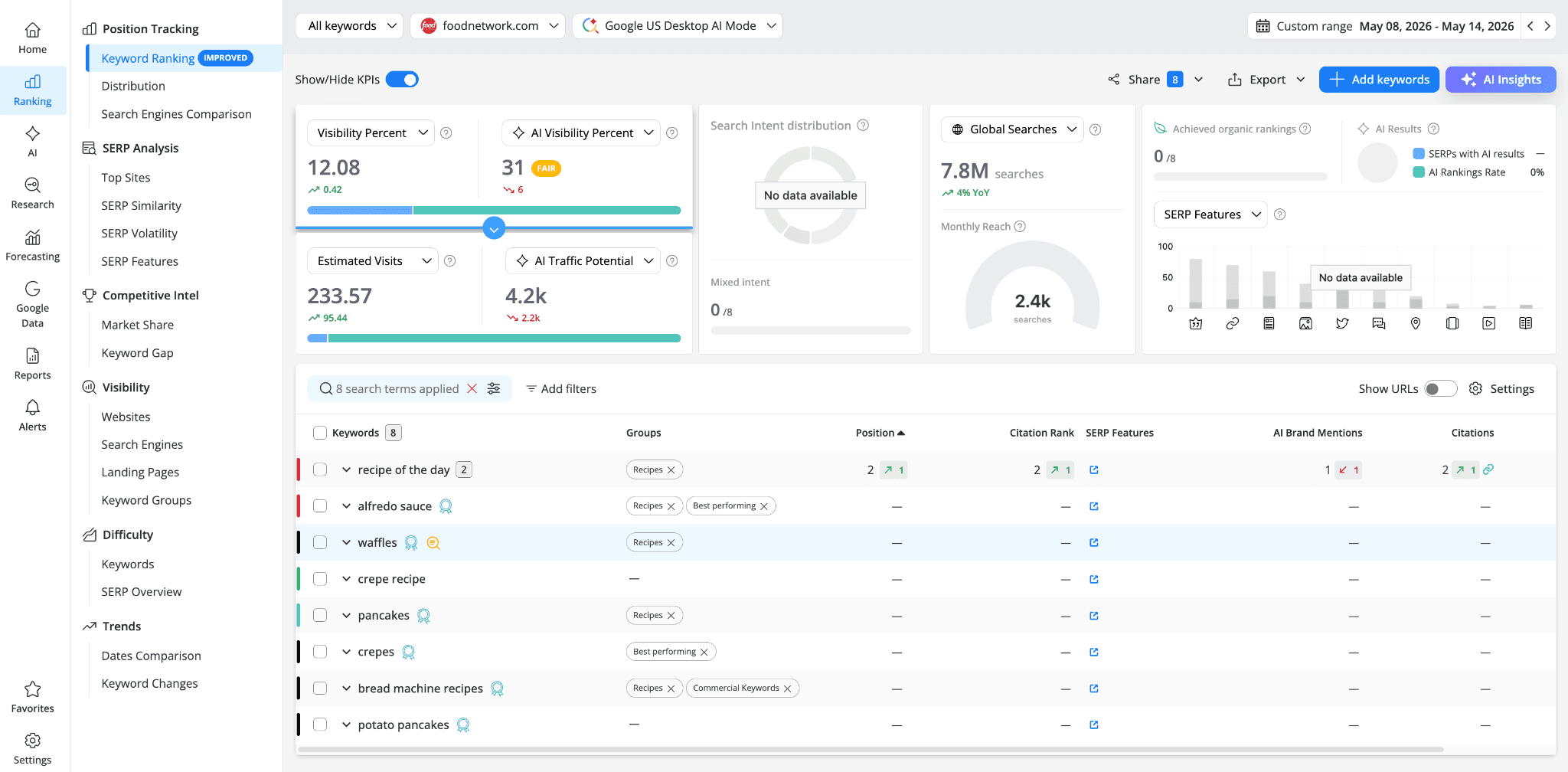
Task: Expand the pancakes keyword row
Action: 346,616
